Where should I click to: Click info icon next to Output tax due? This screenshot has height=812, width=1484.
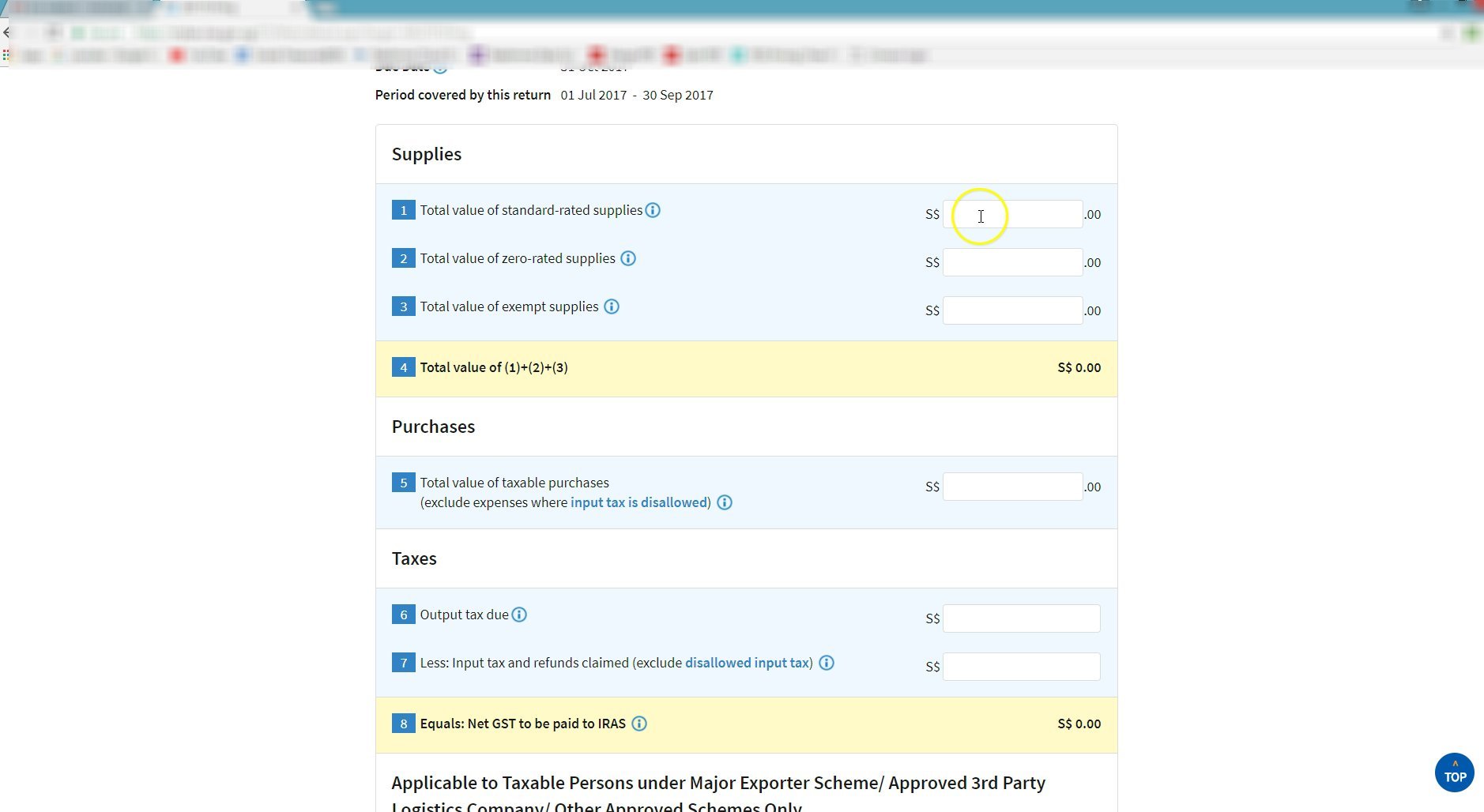519,615
